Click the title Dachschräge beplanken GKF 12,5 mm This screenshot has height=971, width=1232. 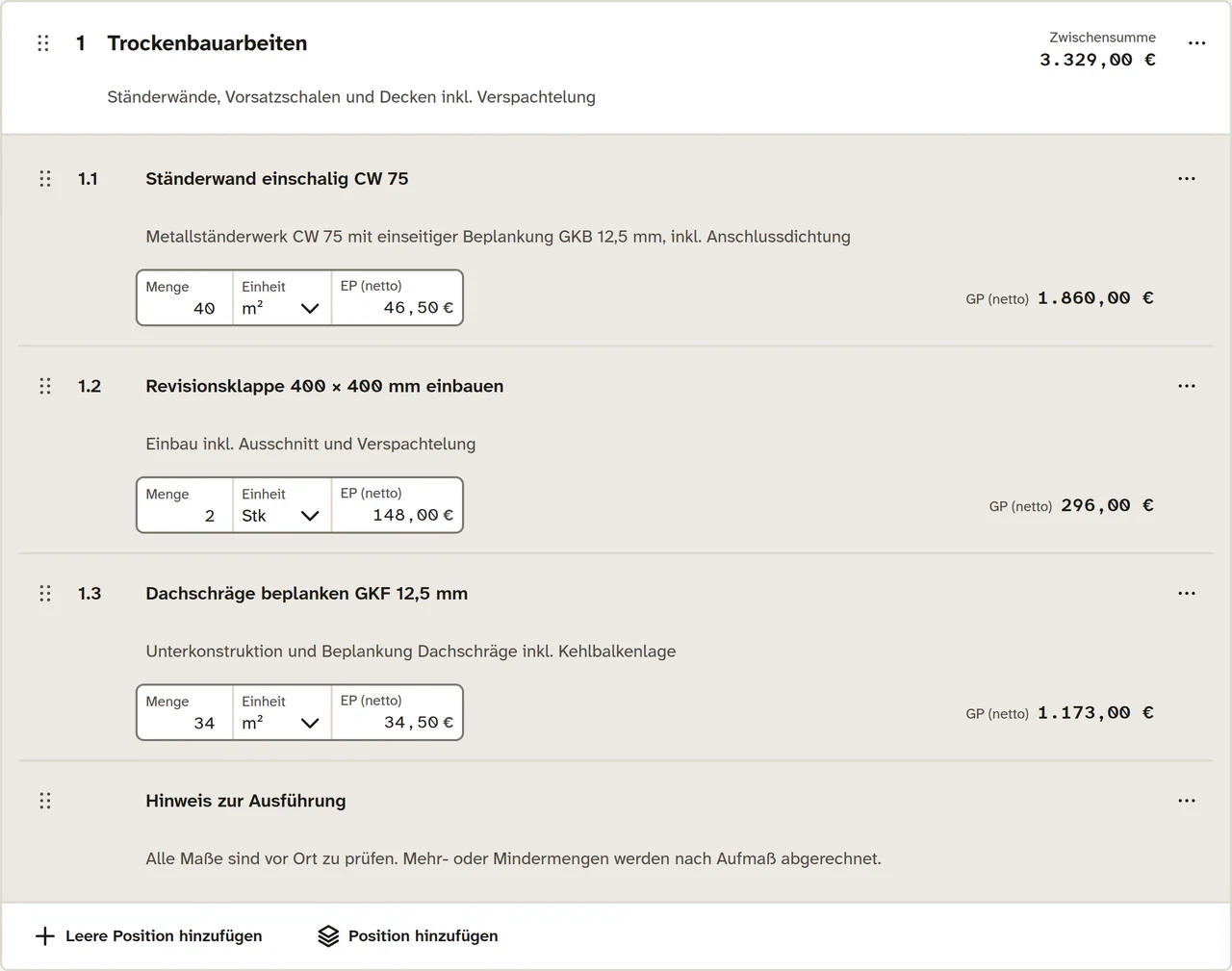(x=307, y=594)
